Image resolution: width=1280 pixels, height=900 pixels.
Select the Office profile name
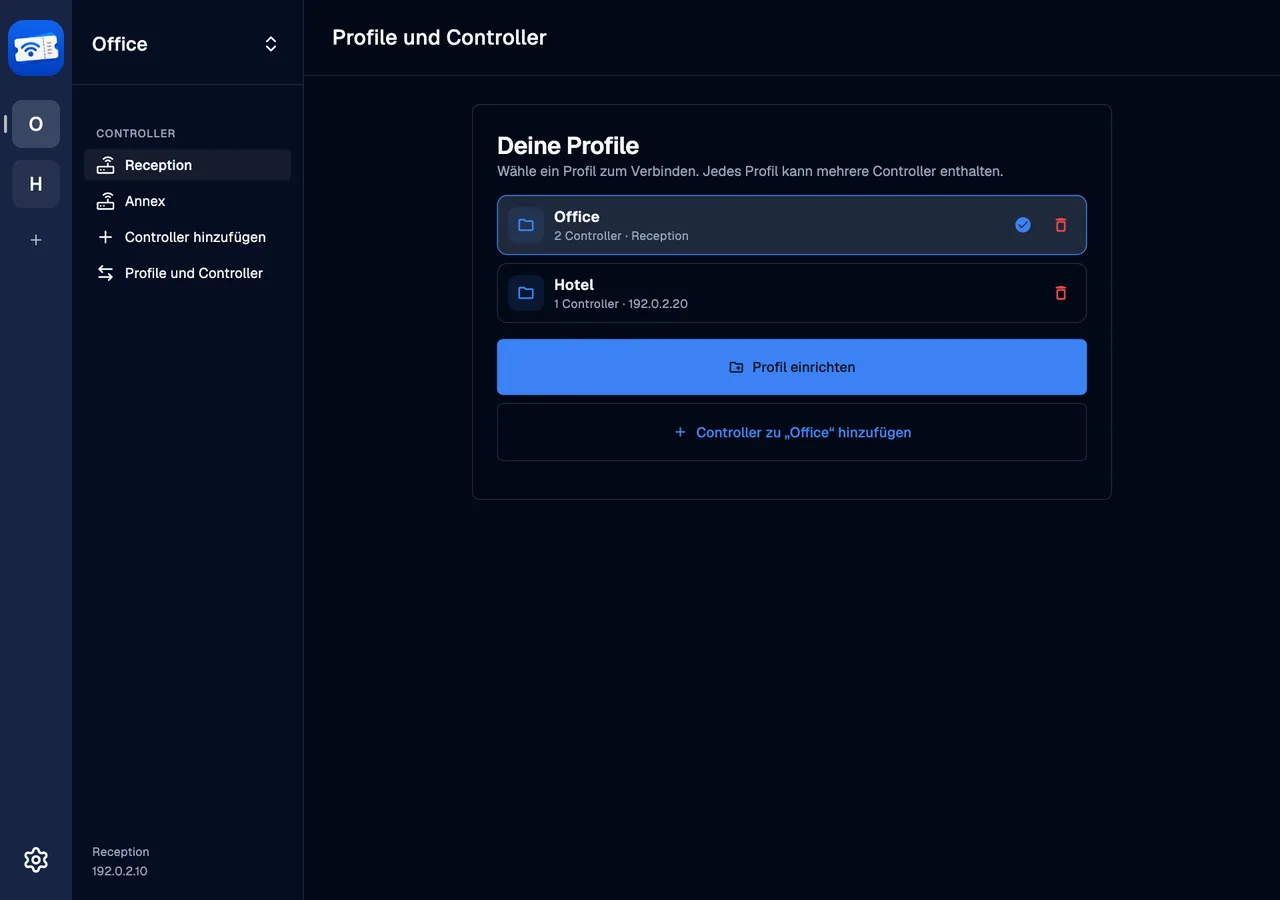coord(577,217)
